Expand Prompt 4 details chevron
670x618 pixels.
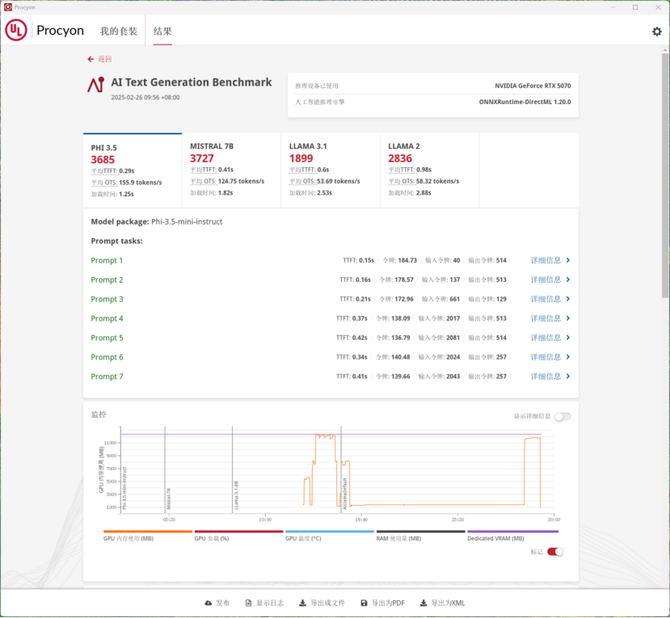[x=568, y=319]
